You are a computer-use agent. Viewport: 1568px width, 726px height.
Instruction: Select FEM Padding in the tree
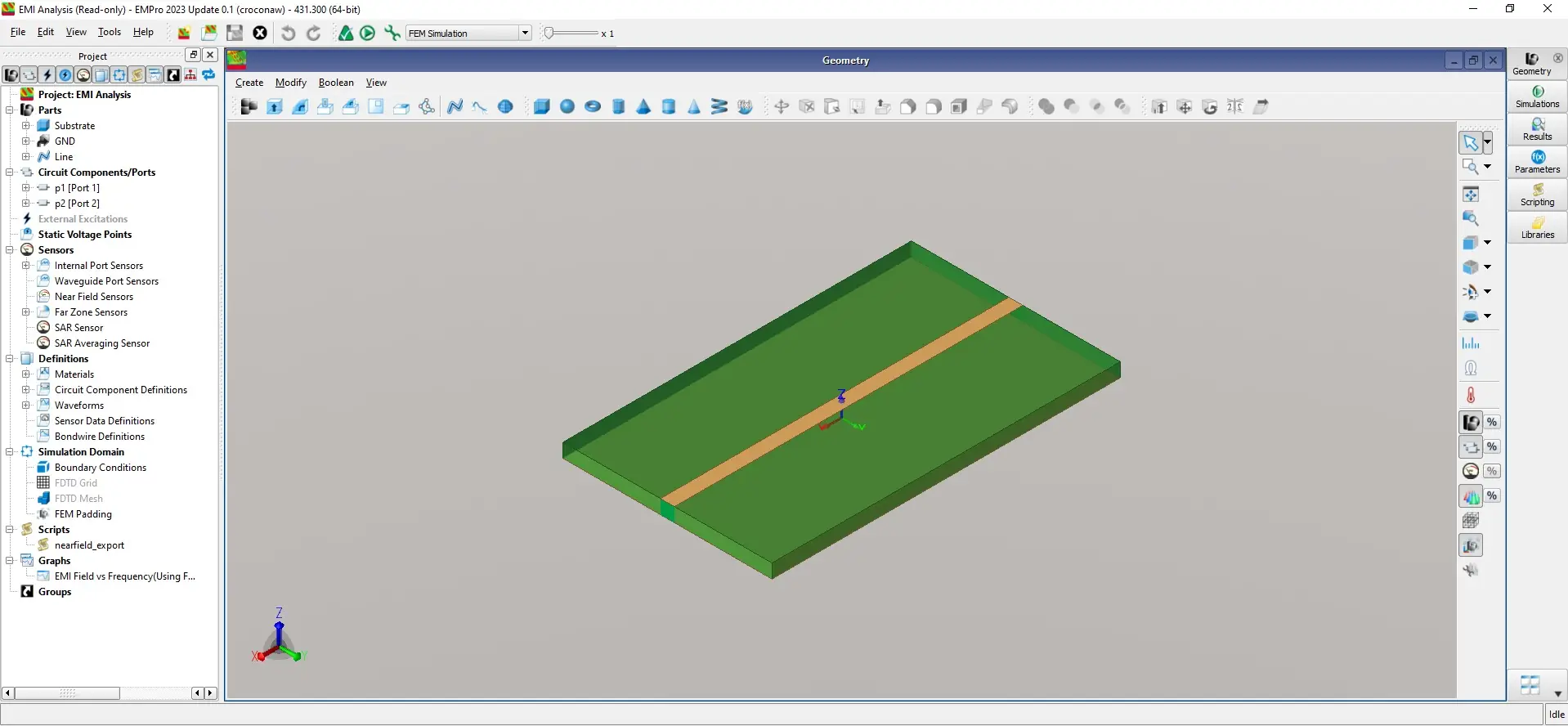pos(83,514)
